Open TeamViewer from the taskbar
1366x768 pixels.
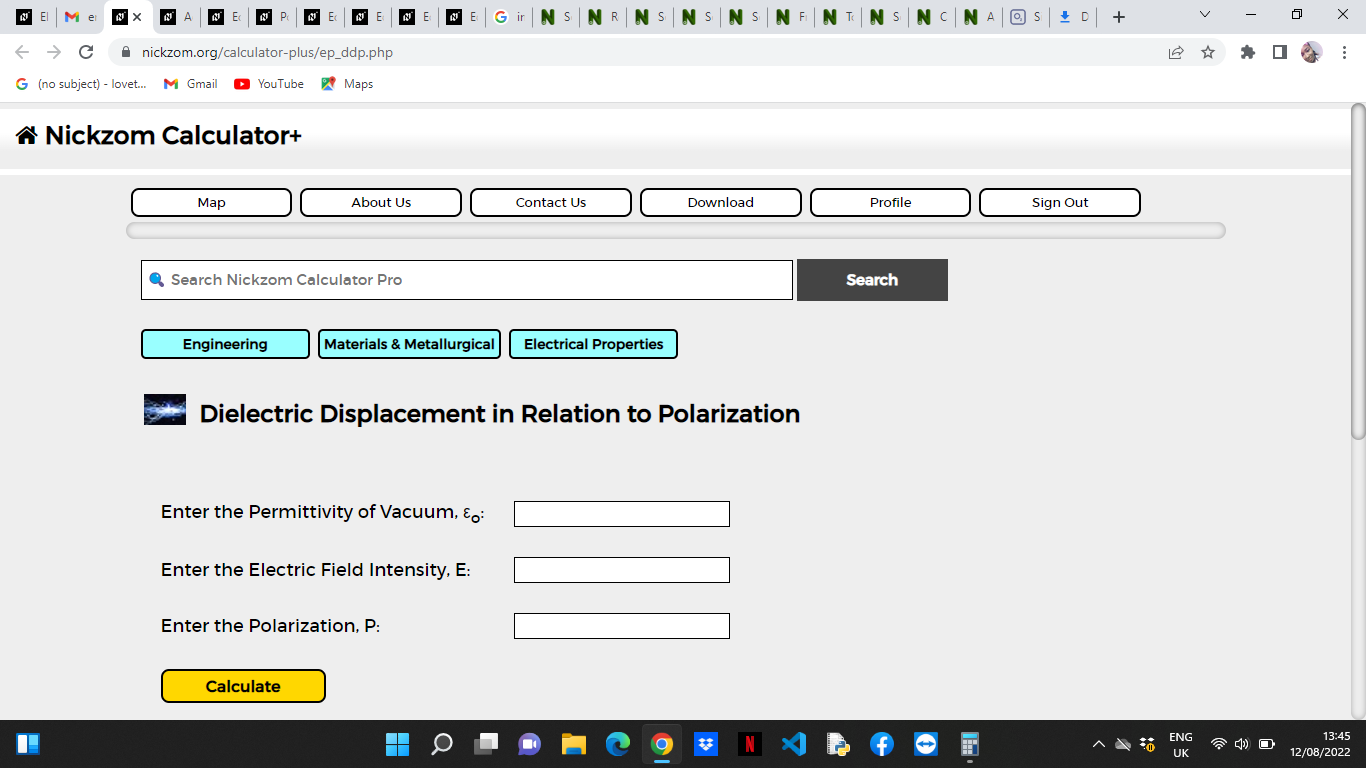click(x=925, y=744)
